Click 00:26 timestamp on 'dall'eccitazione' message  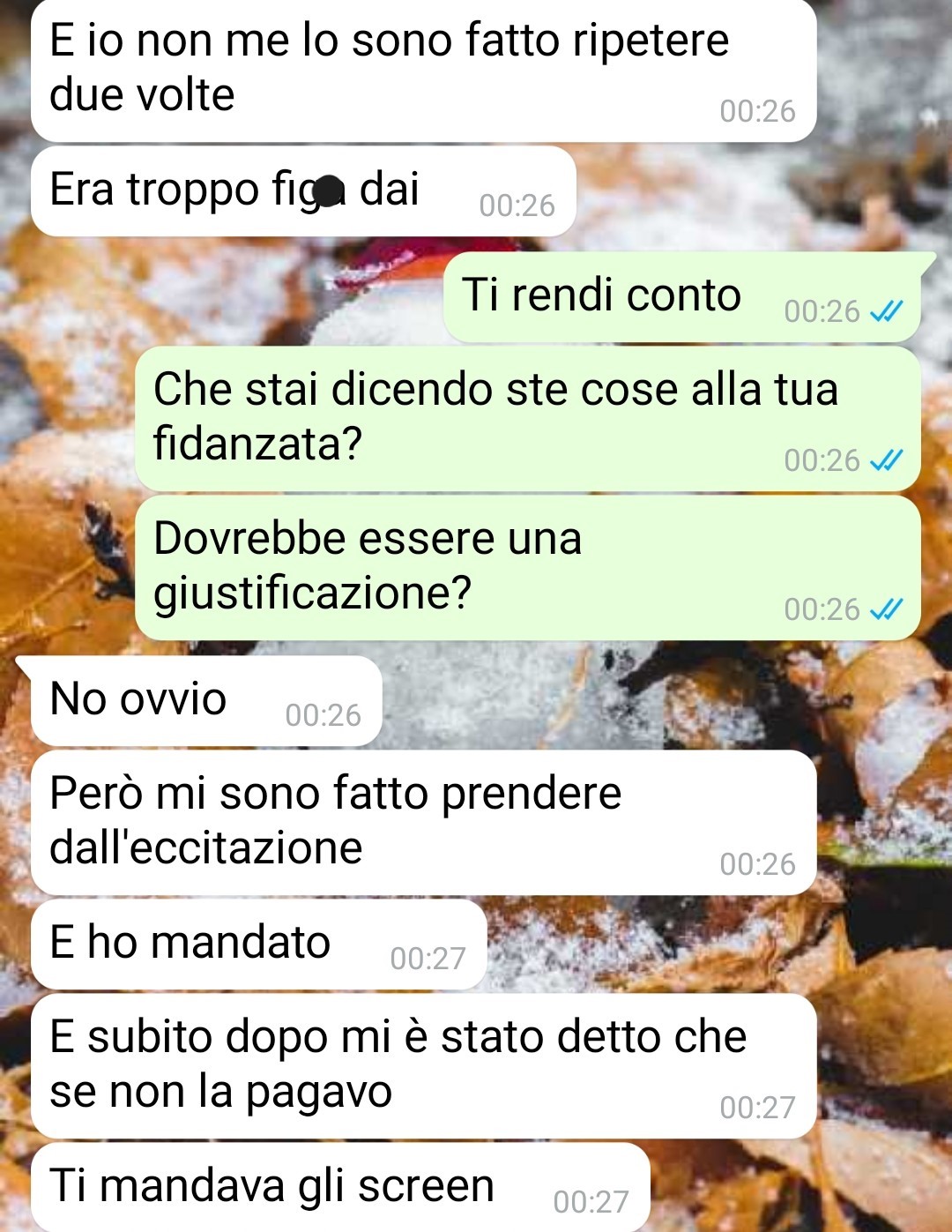point(757,864)
